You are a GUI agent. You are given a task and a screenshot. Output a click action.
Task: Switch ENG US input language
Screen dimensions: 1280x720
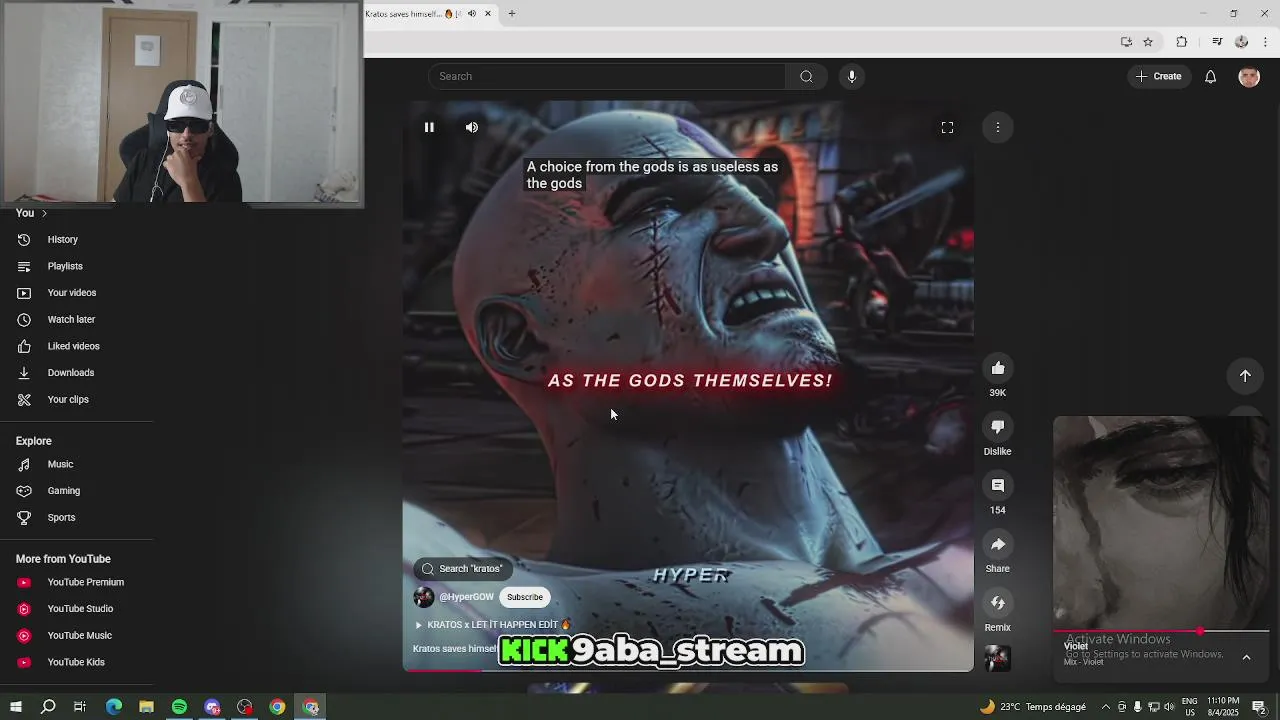pos(1190,707)
